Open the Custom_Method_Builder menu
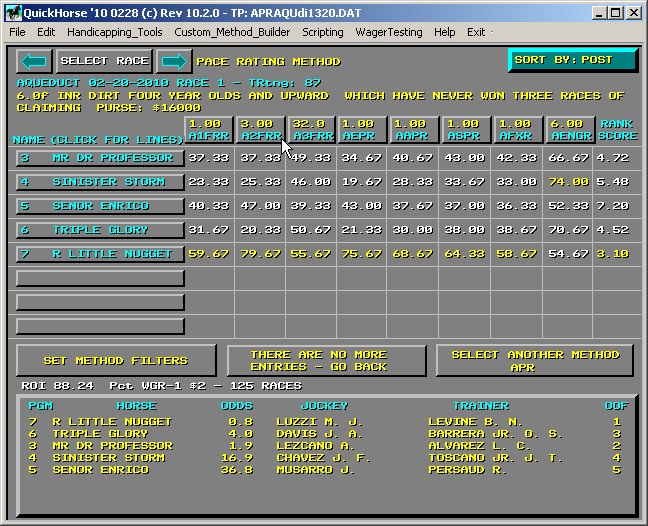 coord(230,32)
